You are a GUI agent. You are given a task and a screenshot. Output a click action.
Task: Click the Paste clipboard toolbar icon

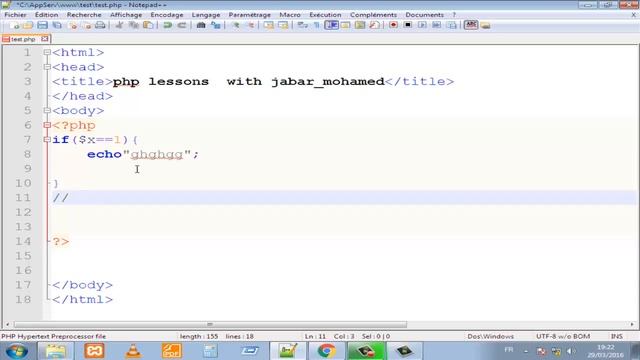coord(149,25)
